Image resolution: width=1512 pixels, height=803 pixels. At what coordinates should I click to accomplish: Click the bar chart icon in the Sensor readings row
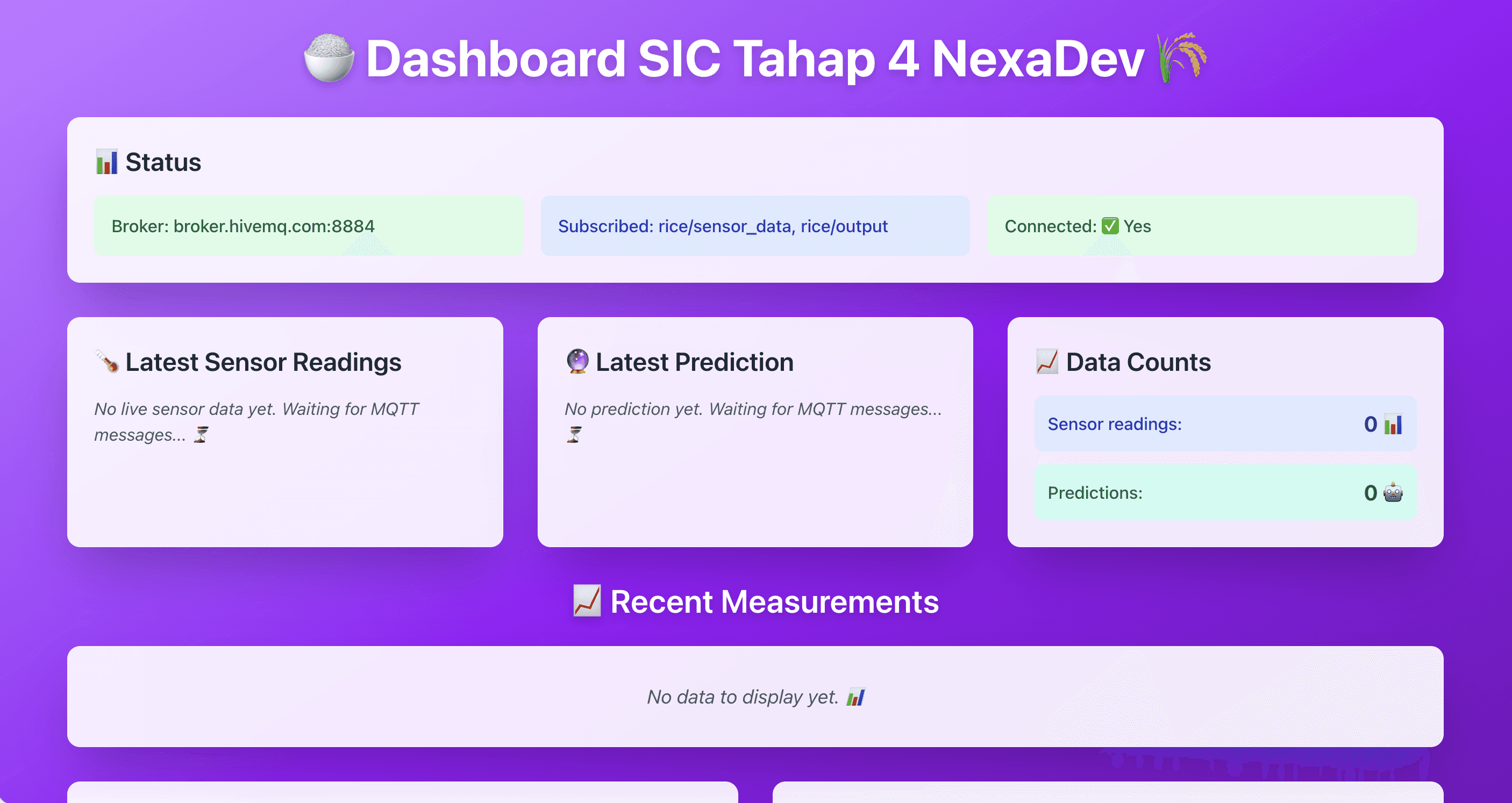tap(1393, 424)
